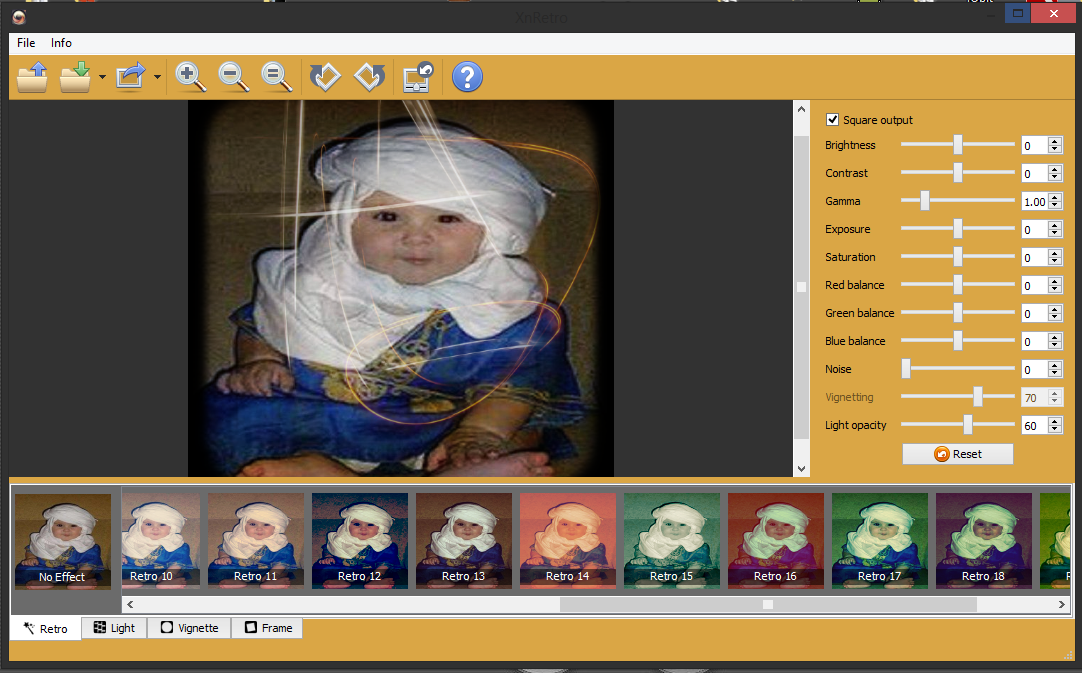The width and height of the screenshot is (1082, 673).
Task: Click the Save image folder icon
Action: click(76, 77)
